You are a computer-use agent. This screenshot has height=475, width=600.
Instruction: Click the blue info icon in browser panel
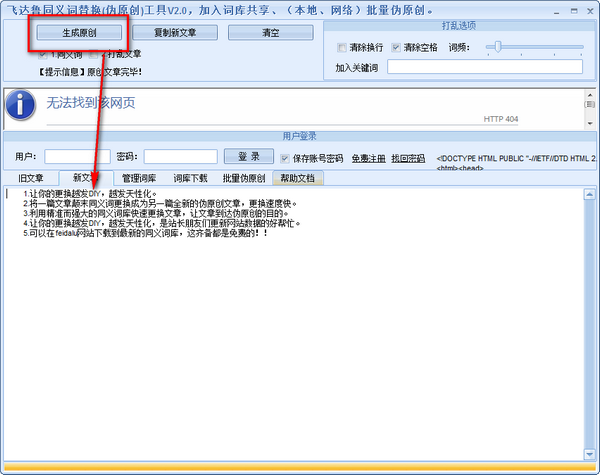coord(21,107)
